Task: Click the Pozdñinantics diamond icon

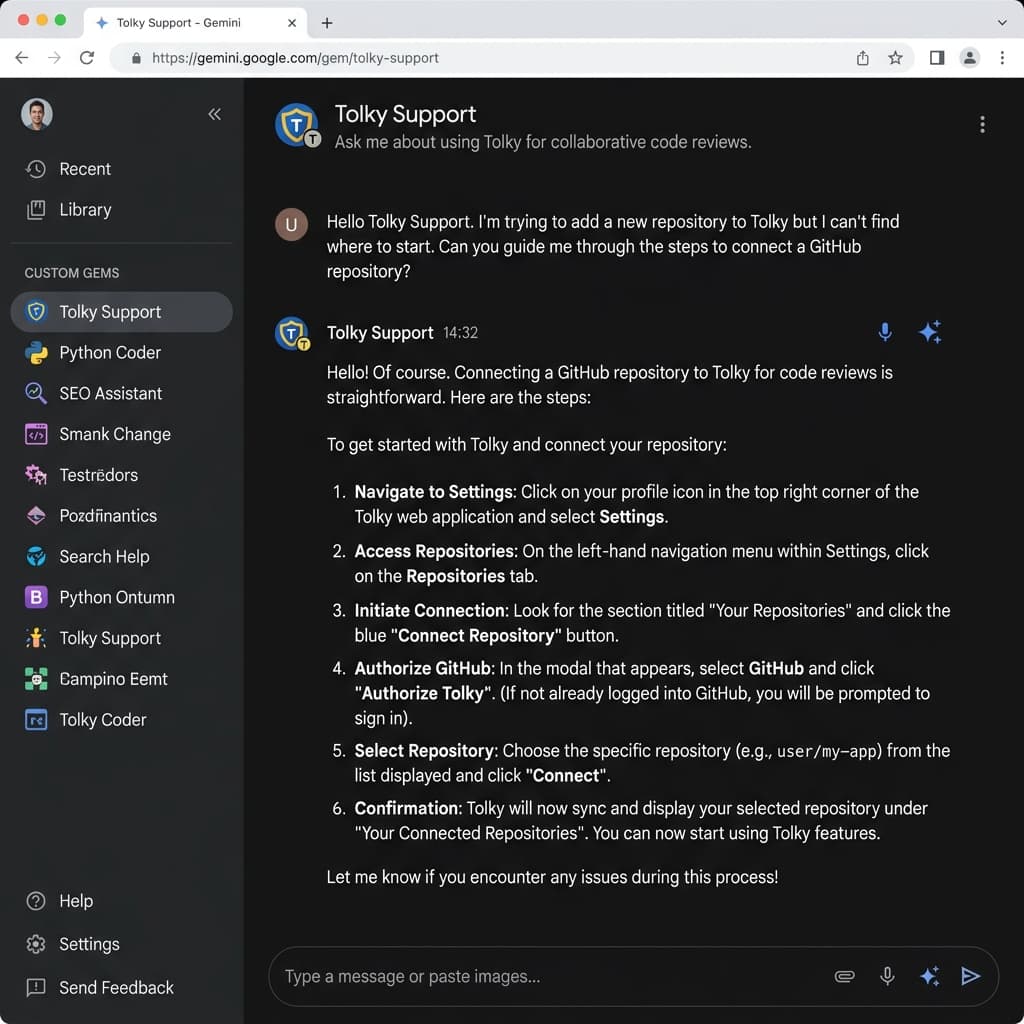Action: pyautogui.click(x=36, y=516)
